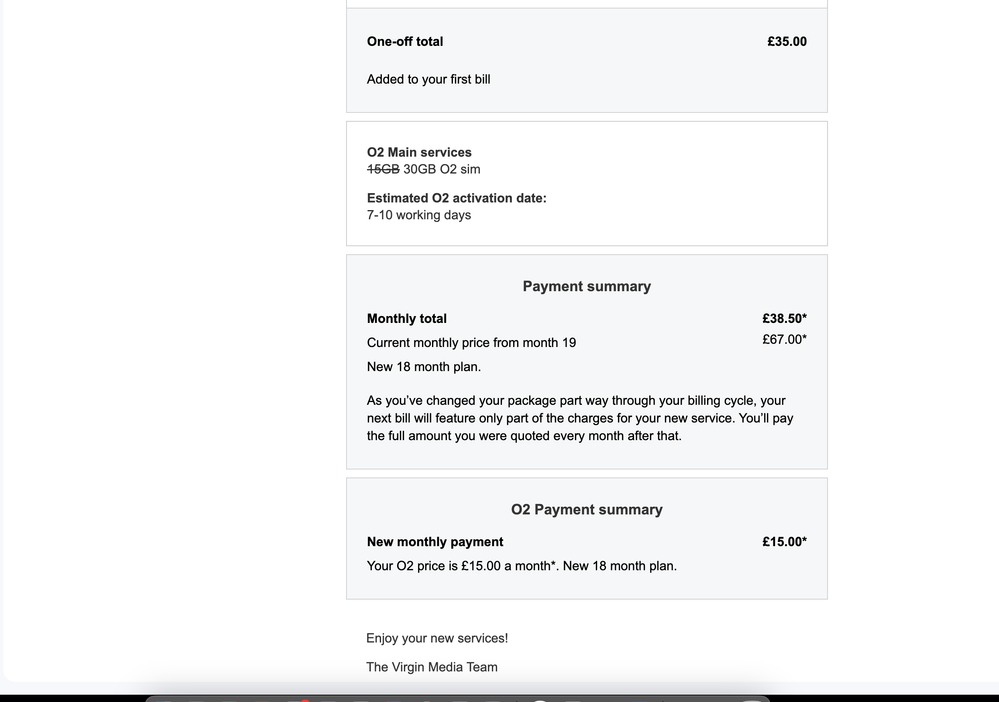The height and width of the screenshot is (702, 999).
Task: Click the 'Added to your first bill' text
Action: (x=428, y=80)
